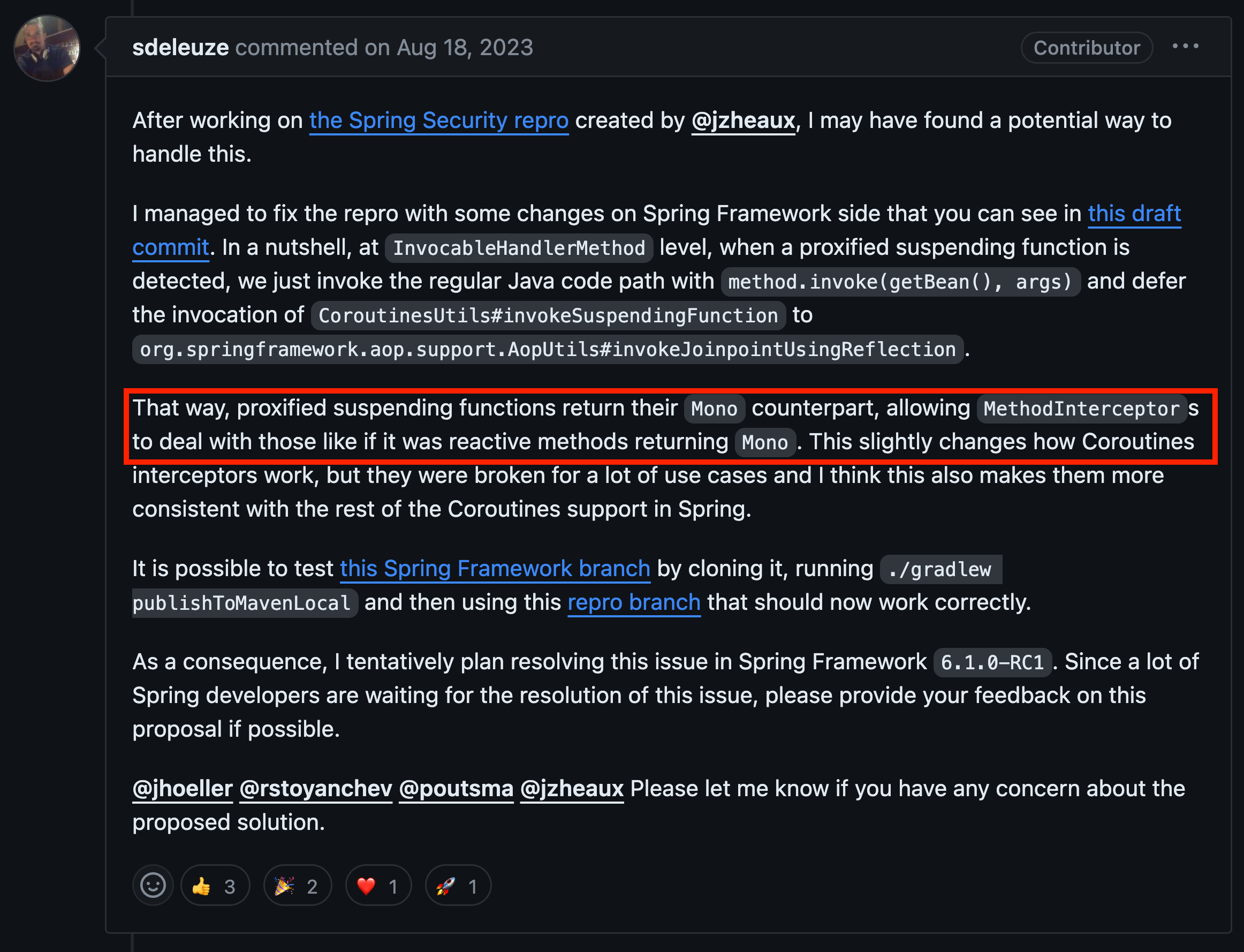1244x952 pixels.
Task: Visit the @poutsma mention profile
Action: (456, 789)
